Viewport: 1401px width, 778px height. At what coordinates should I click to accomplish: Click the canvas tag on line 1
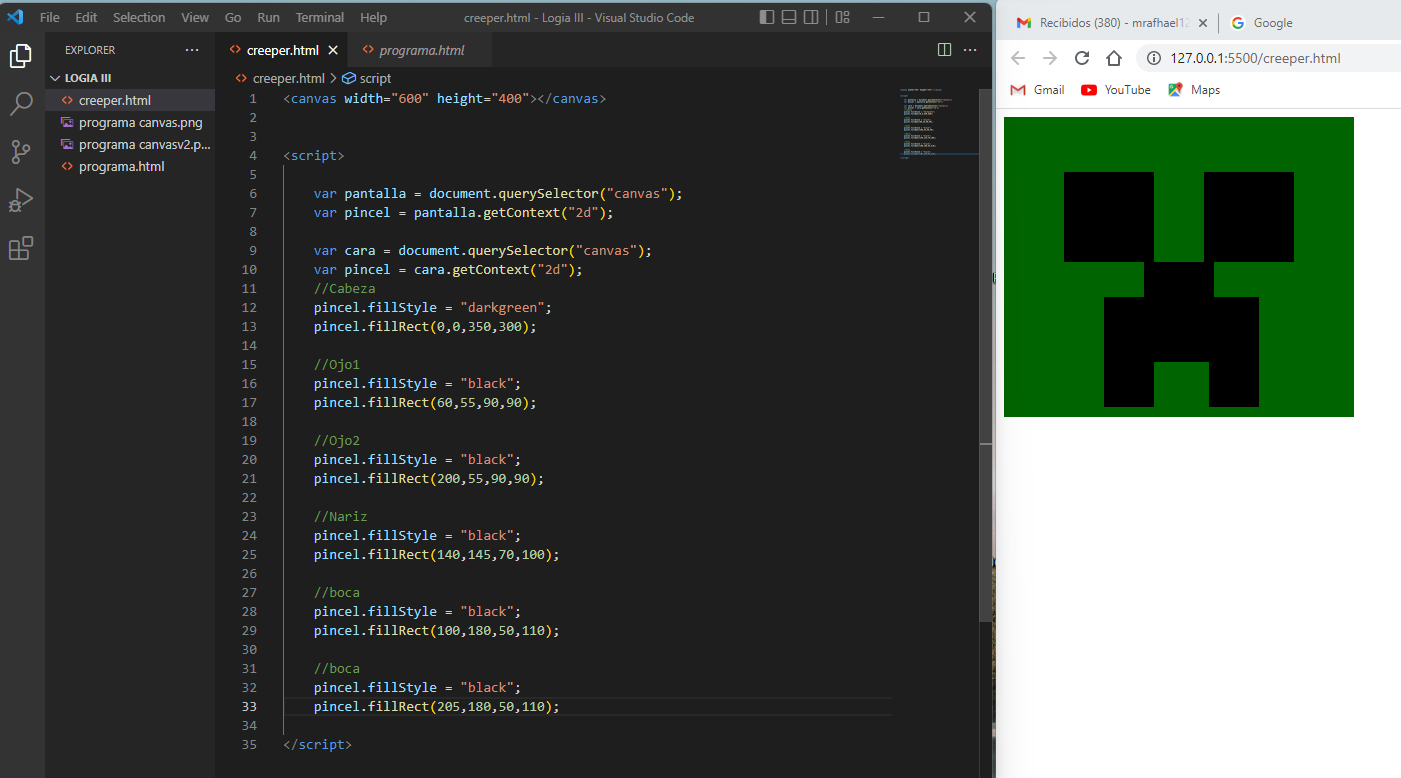(x=444, y=98)
